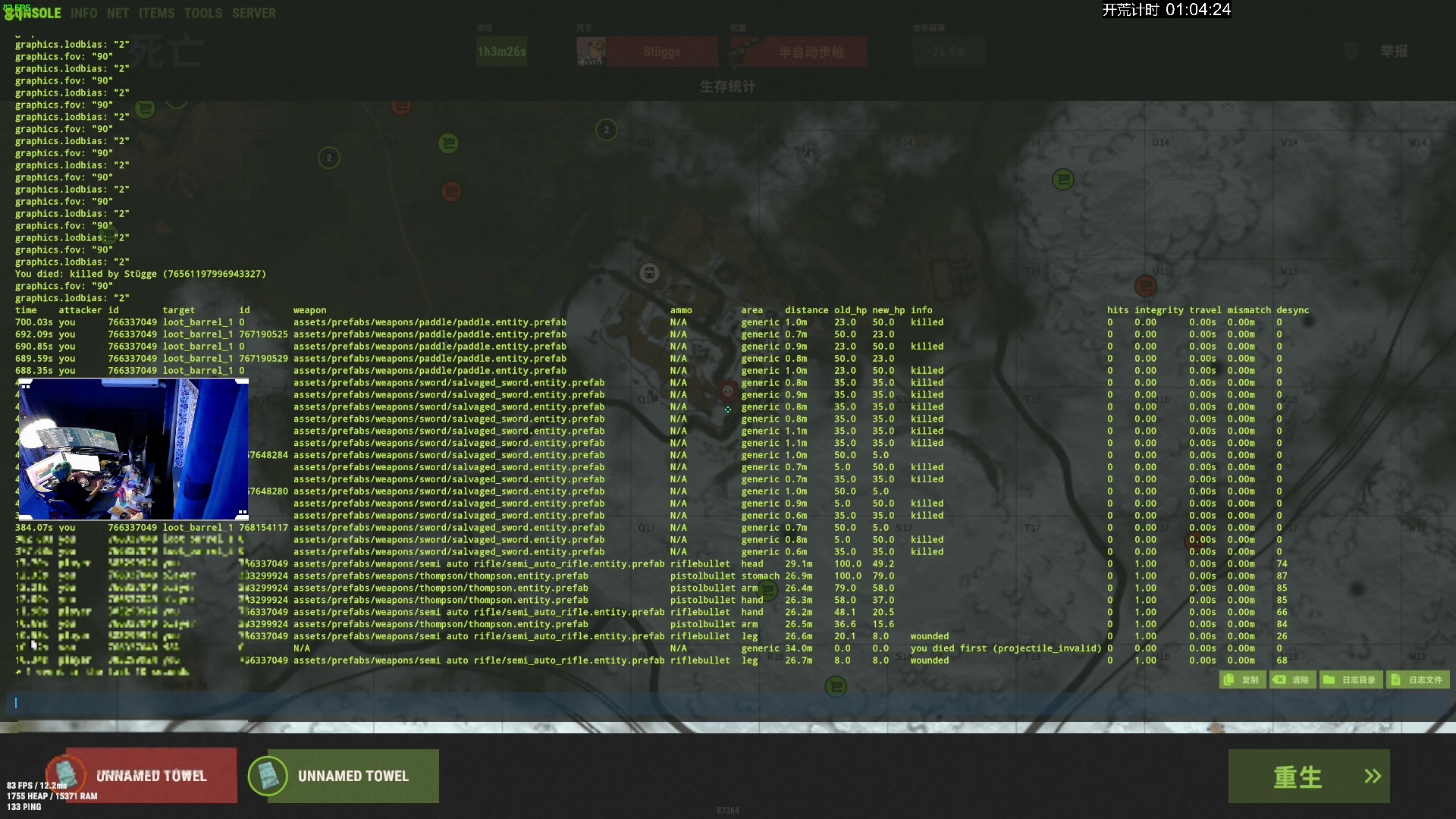Select the TOOLS tab
This screenshot has width=1456, height=819.
tap(202, 13)
